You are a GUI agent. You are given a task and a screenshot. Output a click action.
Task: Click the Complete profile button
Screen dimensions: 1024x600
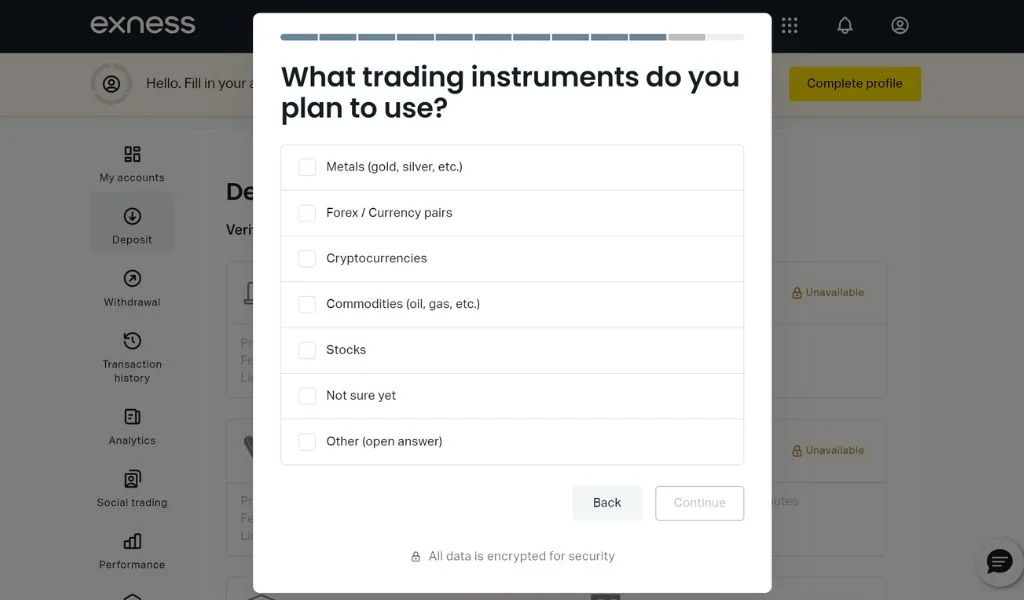pos(855,84)
